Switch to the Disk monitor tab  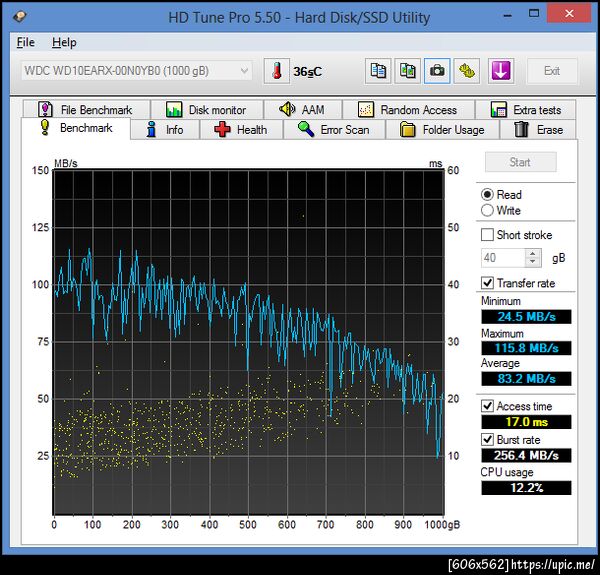point(207,110)
